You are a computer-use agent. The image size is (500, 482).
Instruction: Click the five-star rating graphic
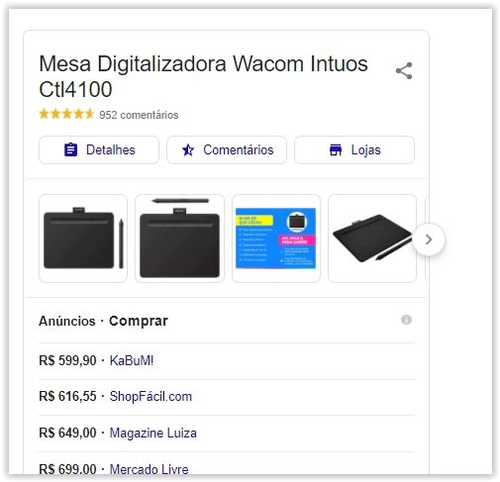pos(67,114)
